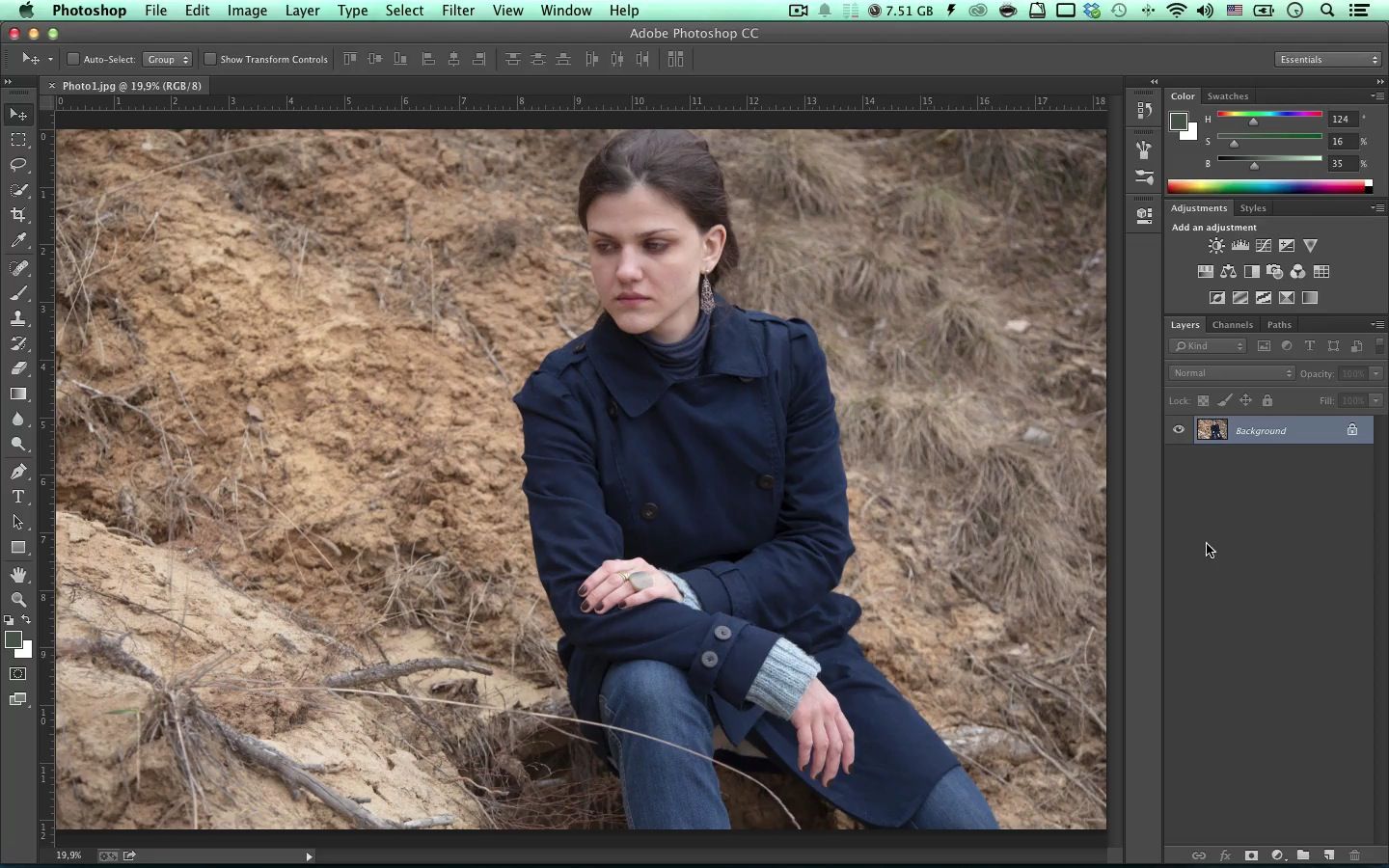
Task: Click the Brightness/Contrast adjustment icon
Action: tap(1216, 246)
